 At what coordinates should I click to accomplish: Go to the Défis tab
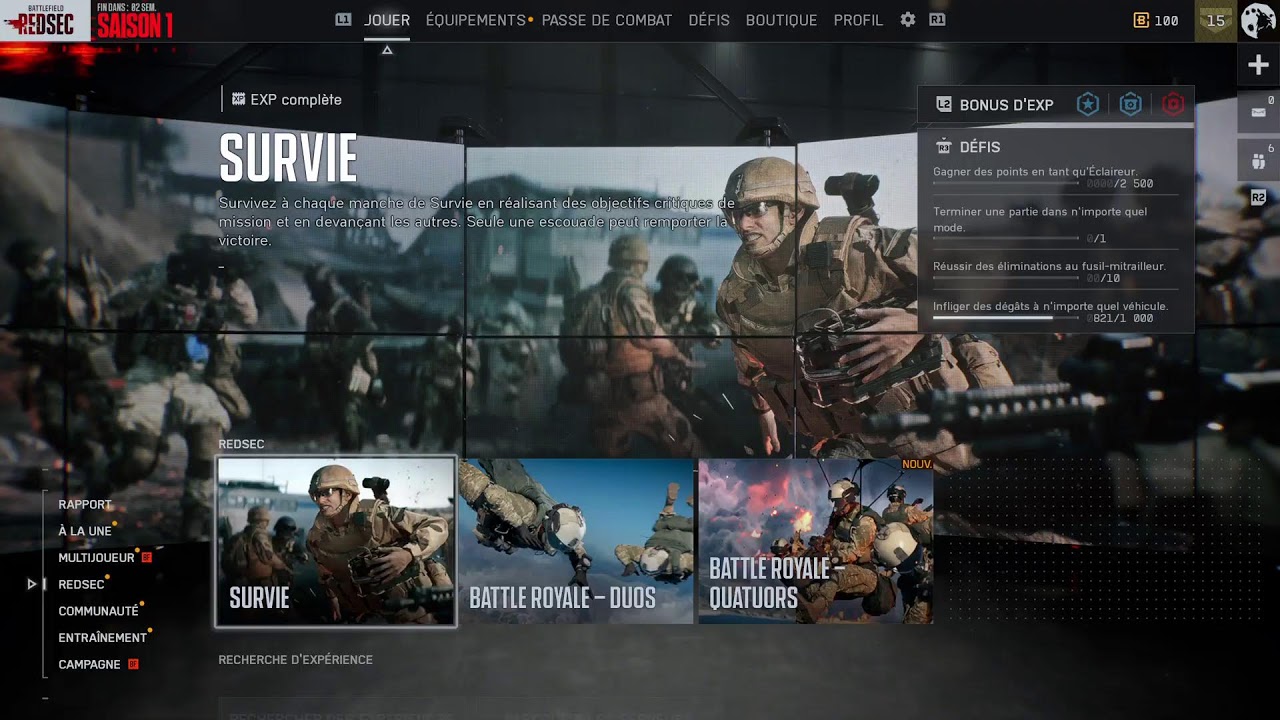[709, 20]
